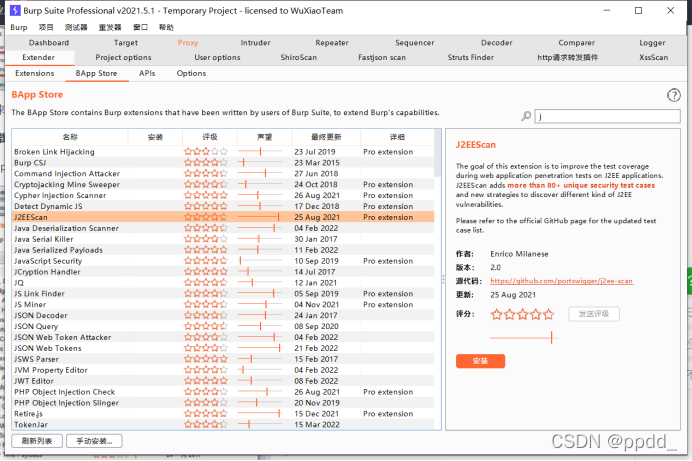The image size is (692, 461).
Task: Switch to the Decoder tab
Action: click(497, 43)
